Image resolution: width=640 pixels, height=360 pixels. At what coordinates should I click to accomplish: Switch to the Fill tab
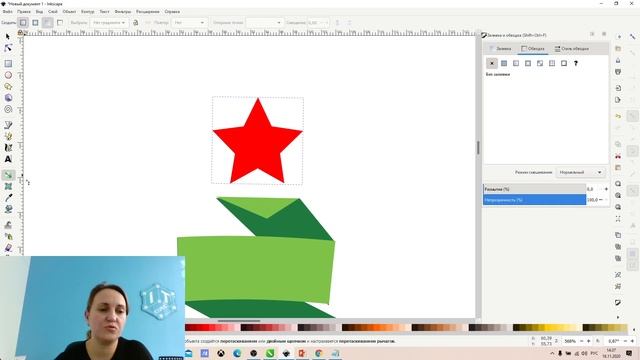click(x=500, y=49)
